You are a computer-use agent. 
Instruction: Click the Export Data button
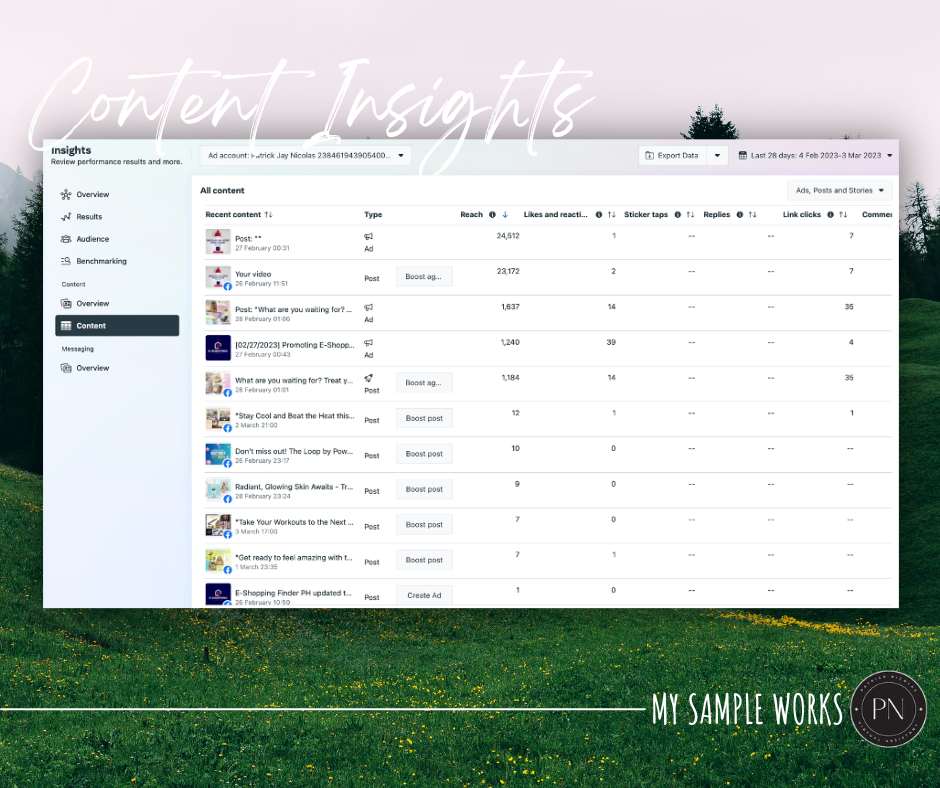click(672, 155)
